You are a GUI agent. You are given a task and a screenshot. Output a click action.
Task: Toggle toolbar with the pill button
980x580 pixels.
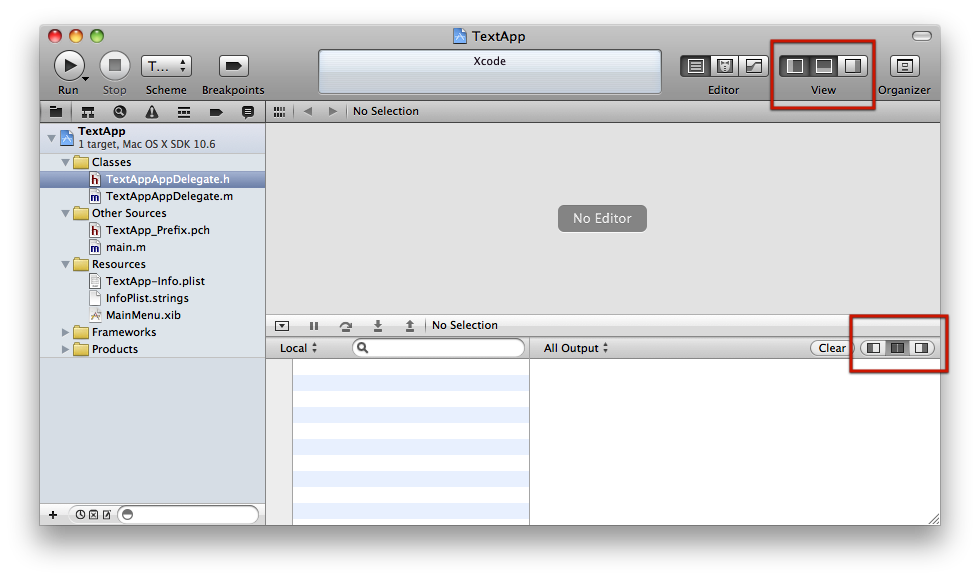(922, 36)
